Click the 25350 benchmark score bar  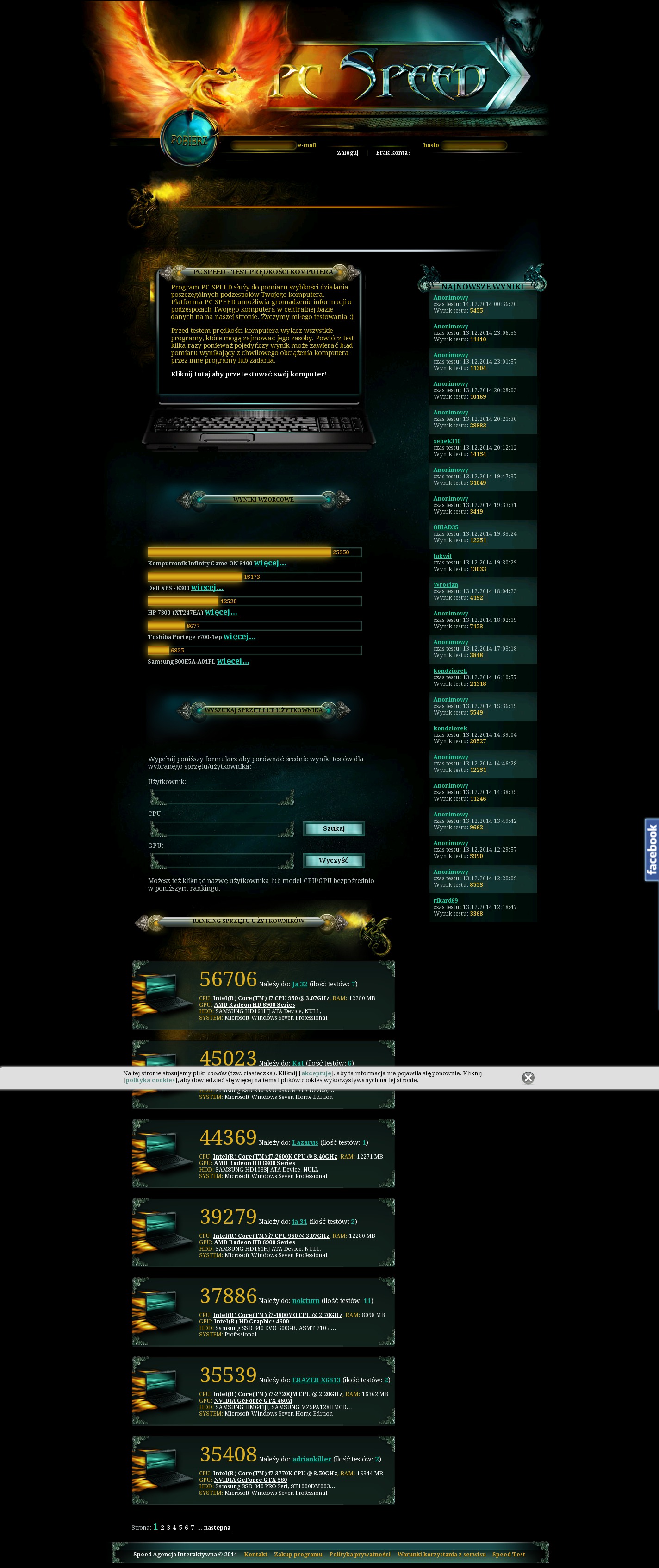pyautogui.click(x=255, y=552)
